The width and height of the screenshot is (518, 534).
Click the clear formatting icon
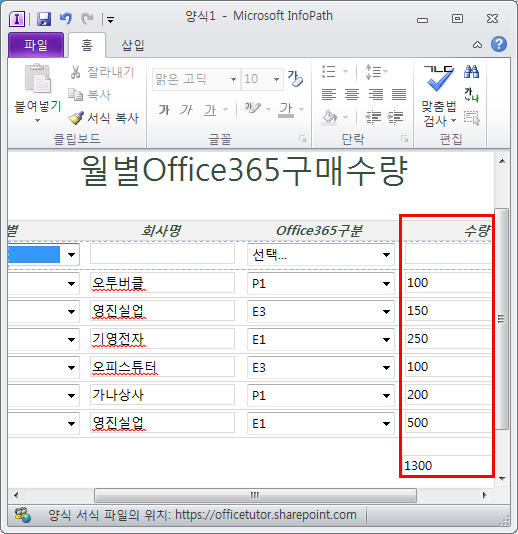click(x=295, y=79)
